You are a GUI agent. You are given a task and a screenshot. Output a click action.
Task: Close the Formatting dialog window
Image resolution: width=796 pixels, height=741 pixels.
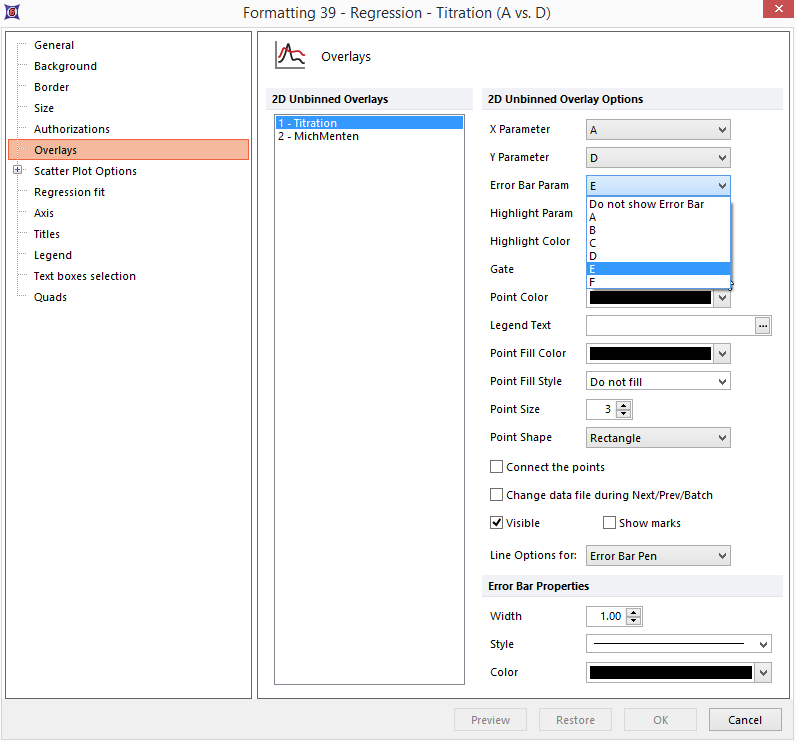[x=773, y=12]
